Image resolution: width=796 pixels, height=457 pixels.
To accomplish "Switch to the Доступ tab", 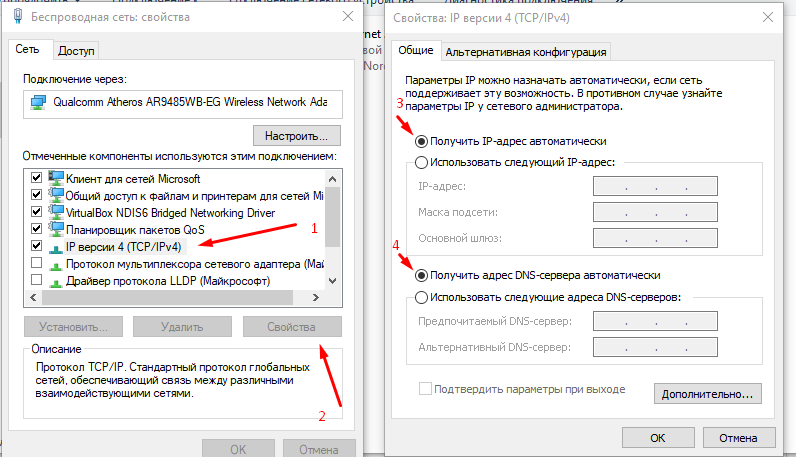I will coord(76,51).
